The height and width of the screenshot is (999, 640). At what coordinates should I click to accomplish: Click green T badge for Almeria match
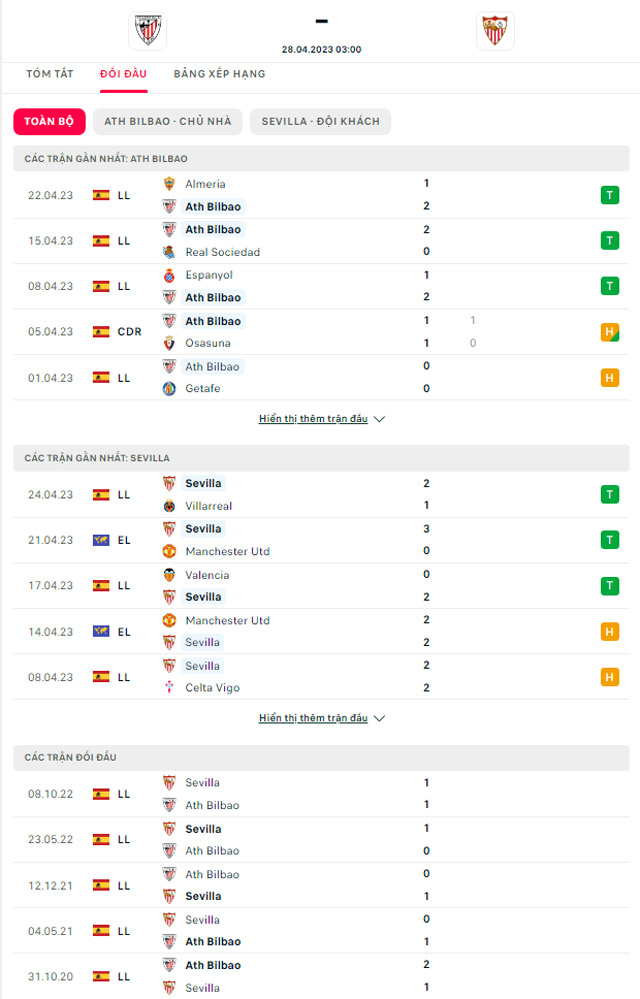609,195
